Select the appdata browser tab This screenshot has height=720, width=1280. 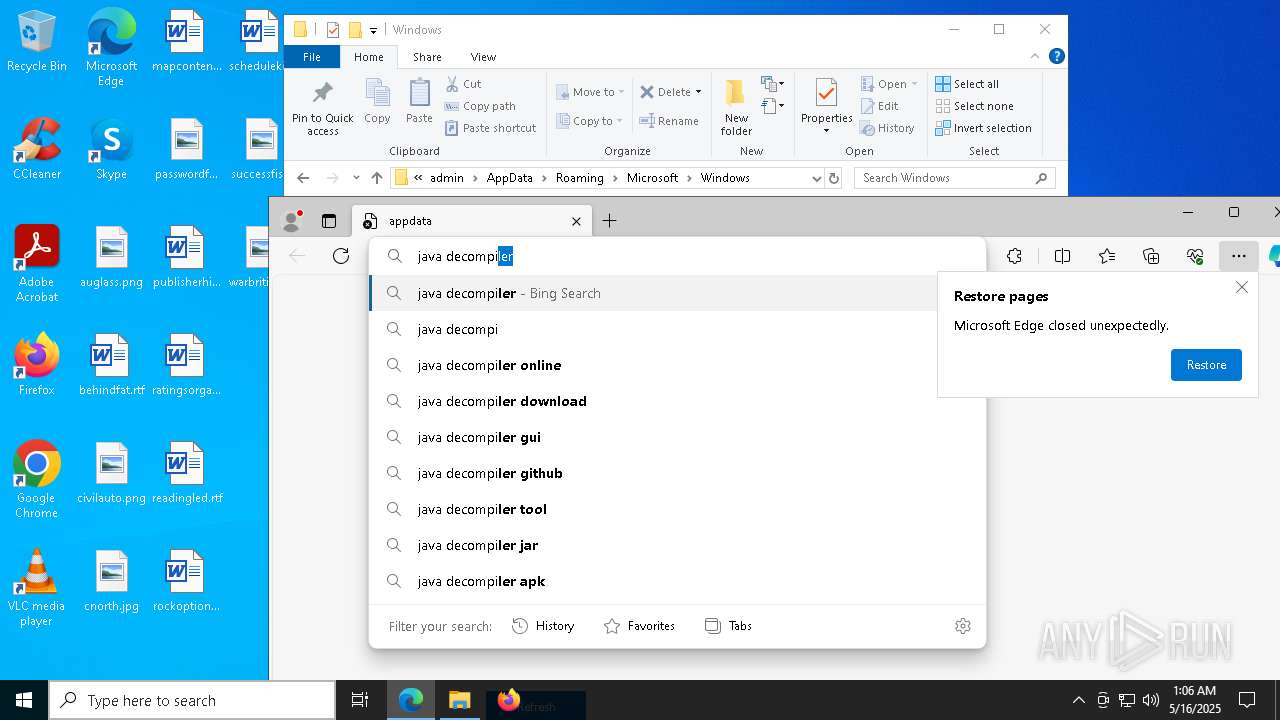[472, 221]
